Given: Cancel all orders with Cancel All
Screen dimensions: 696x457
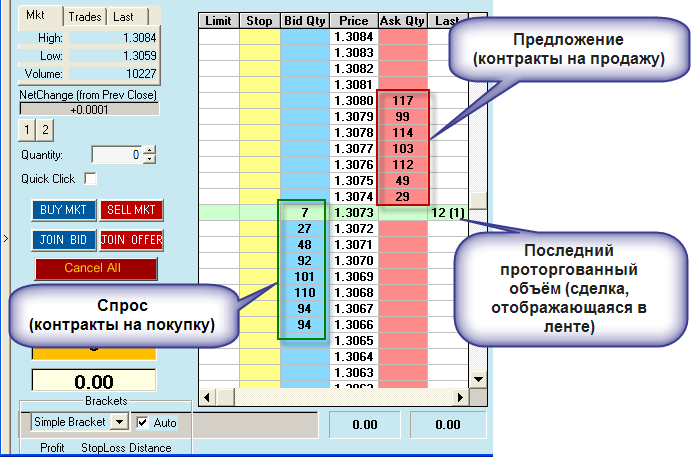Looking at the screenshot, I should [96, 269].
